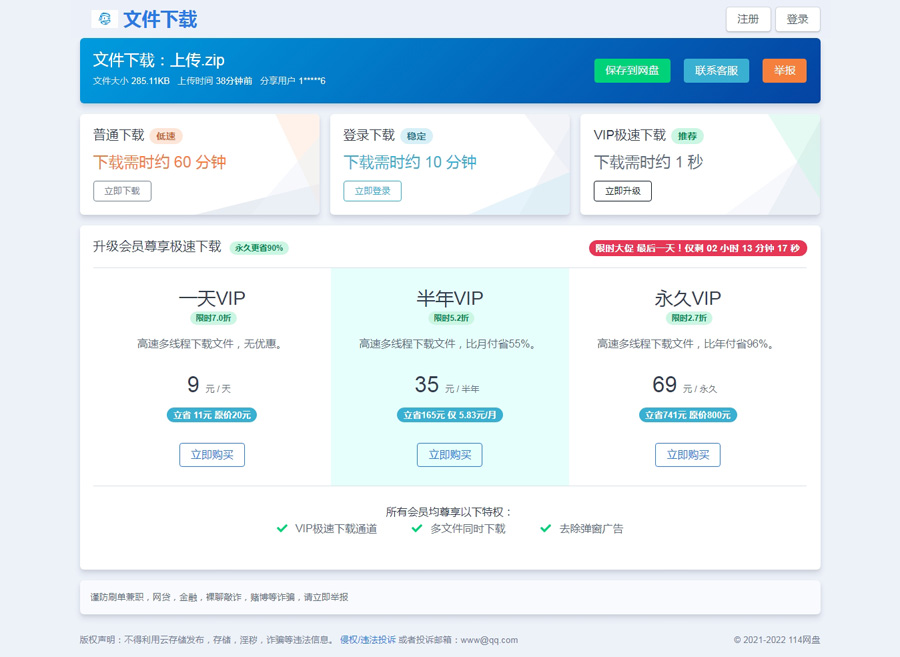Image resolution: width=900 pixels, height=657 pixels.
Task: Open the 注册 registration page
Action: coord(747,19)
